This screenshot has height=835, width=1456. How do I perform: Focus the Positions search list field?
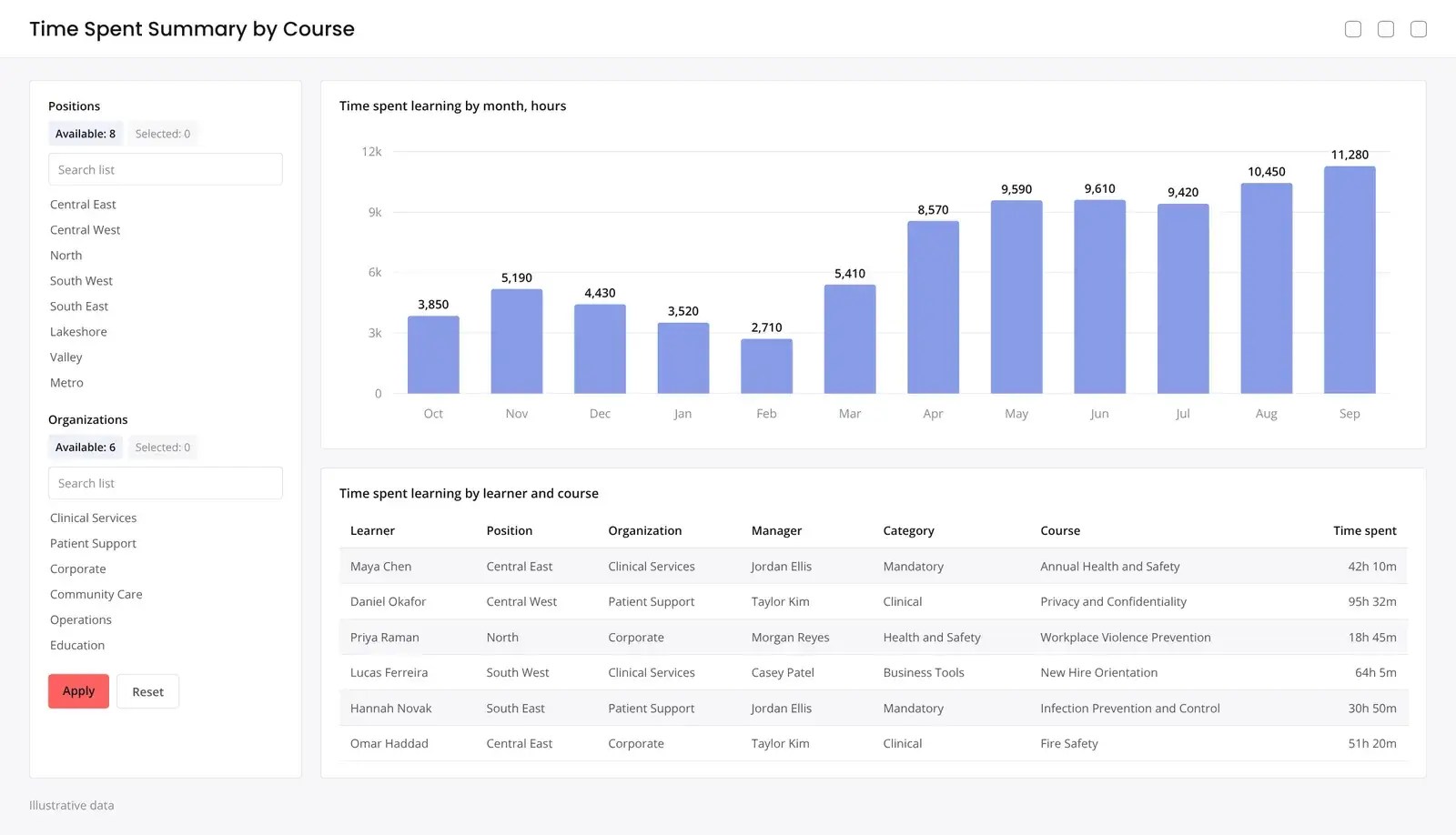click(166, 169)
